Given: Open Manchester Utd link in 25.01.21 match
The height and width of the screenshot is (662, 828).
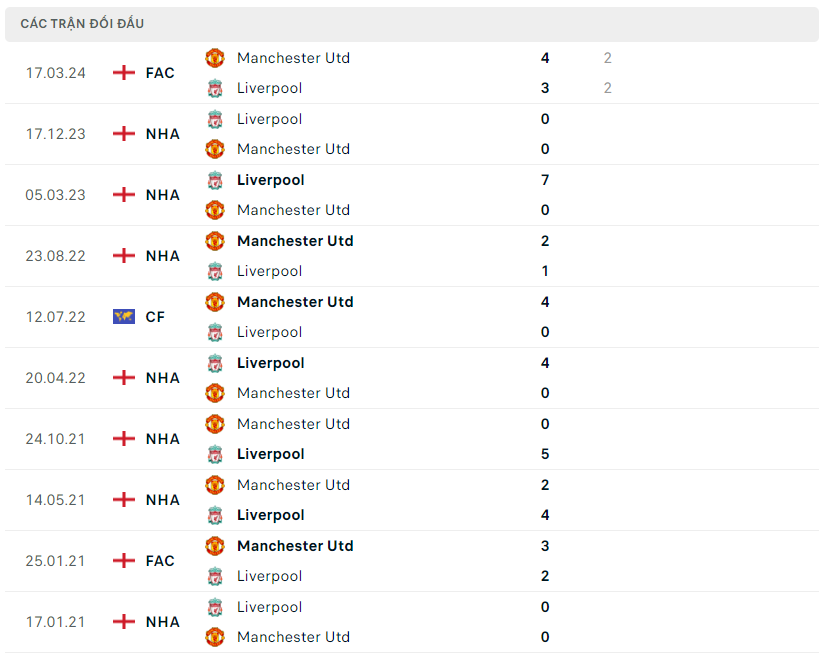Looking at the screenshot, I should [x=295, y=546].
